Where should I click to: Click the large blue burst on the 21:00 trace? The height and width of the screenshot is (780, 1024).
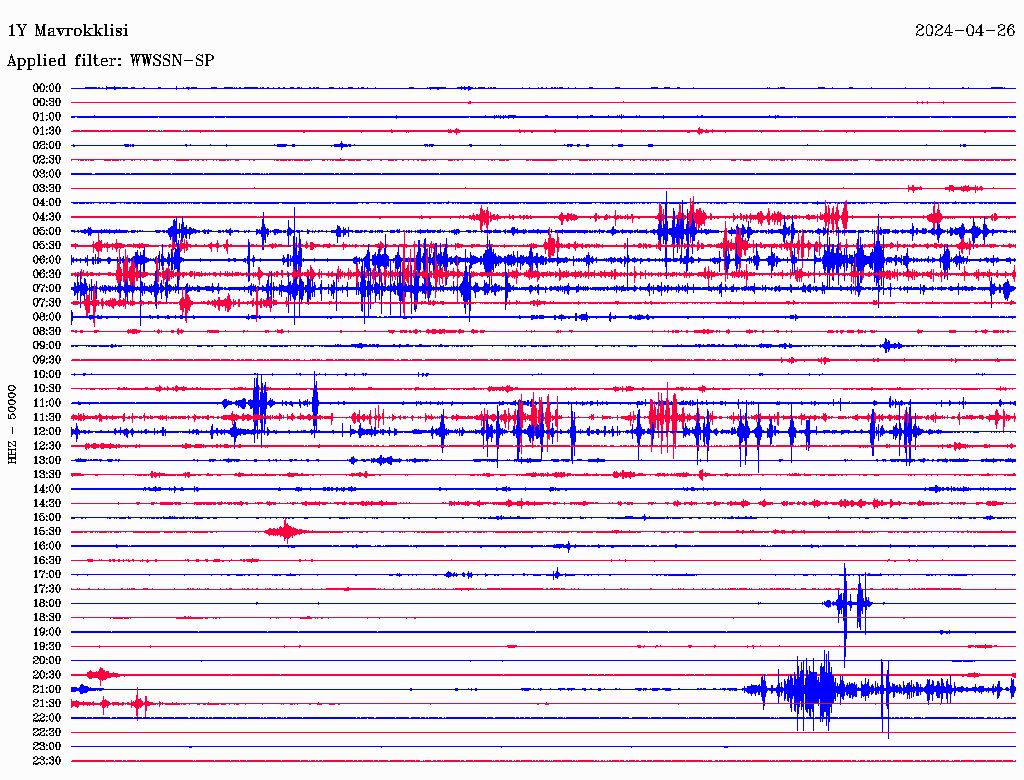pyautogui.click(x=810, y=689)
